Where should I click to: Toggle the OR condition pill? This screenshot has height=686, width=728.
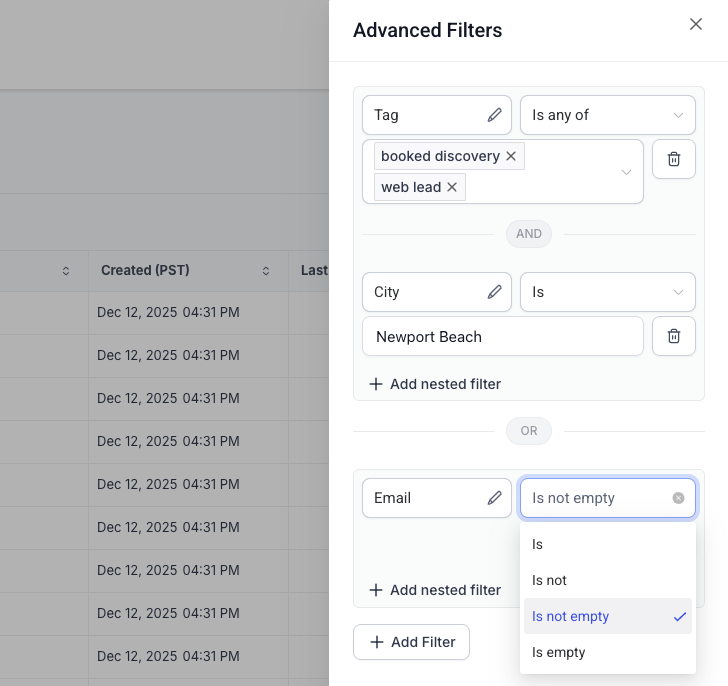click(529, 431)
